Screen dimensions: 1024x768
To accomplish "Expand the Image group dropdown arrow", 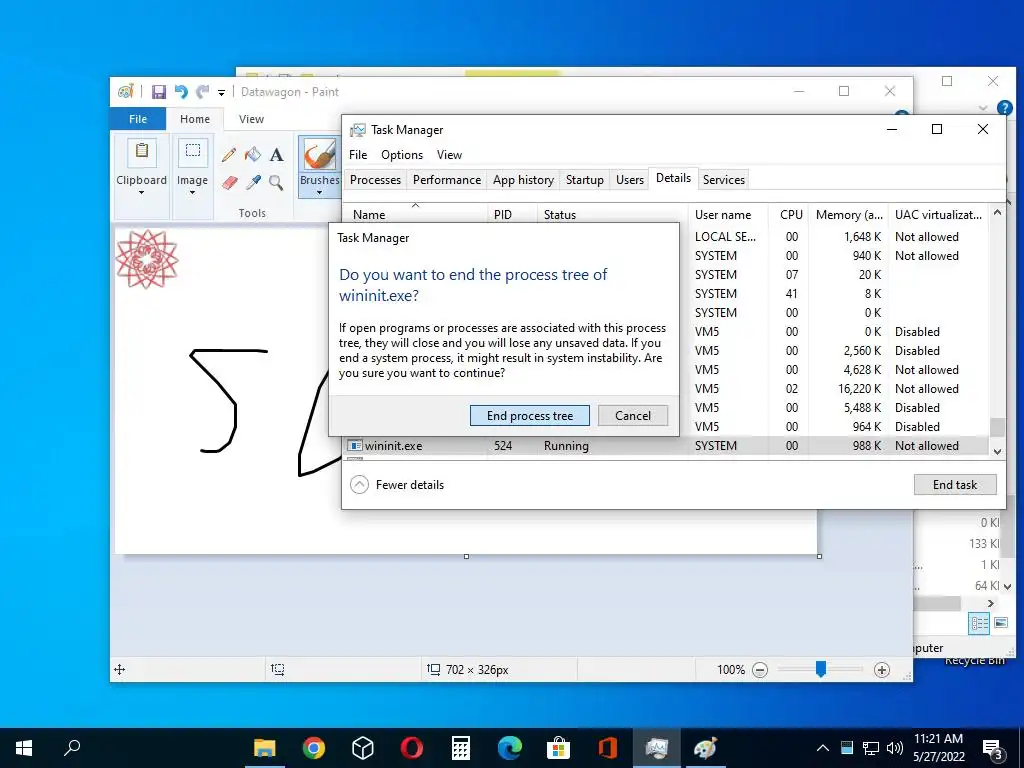I will click(x=193, y=193).
